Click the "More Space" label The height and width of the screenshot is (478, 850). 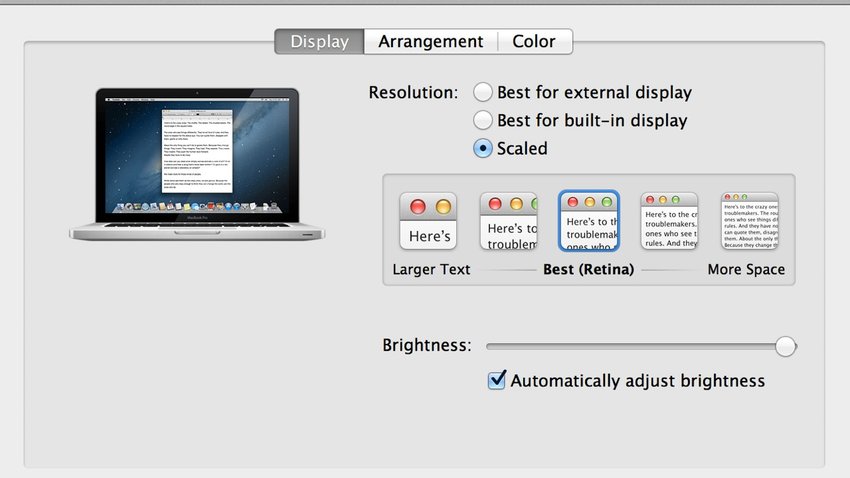click(746, 269)
